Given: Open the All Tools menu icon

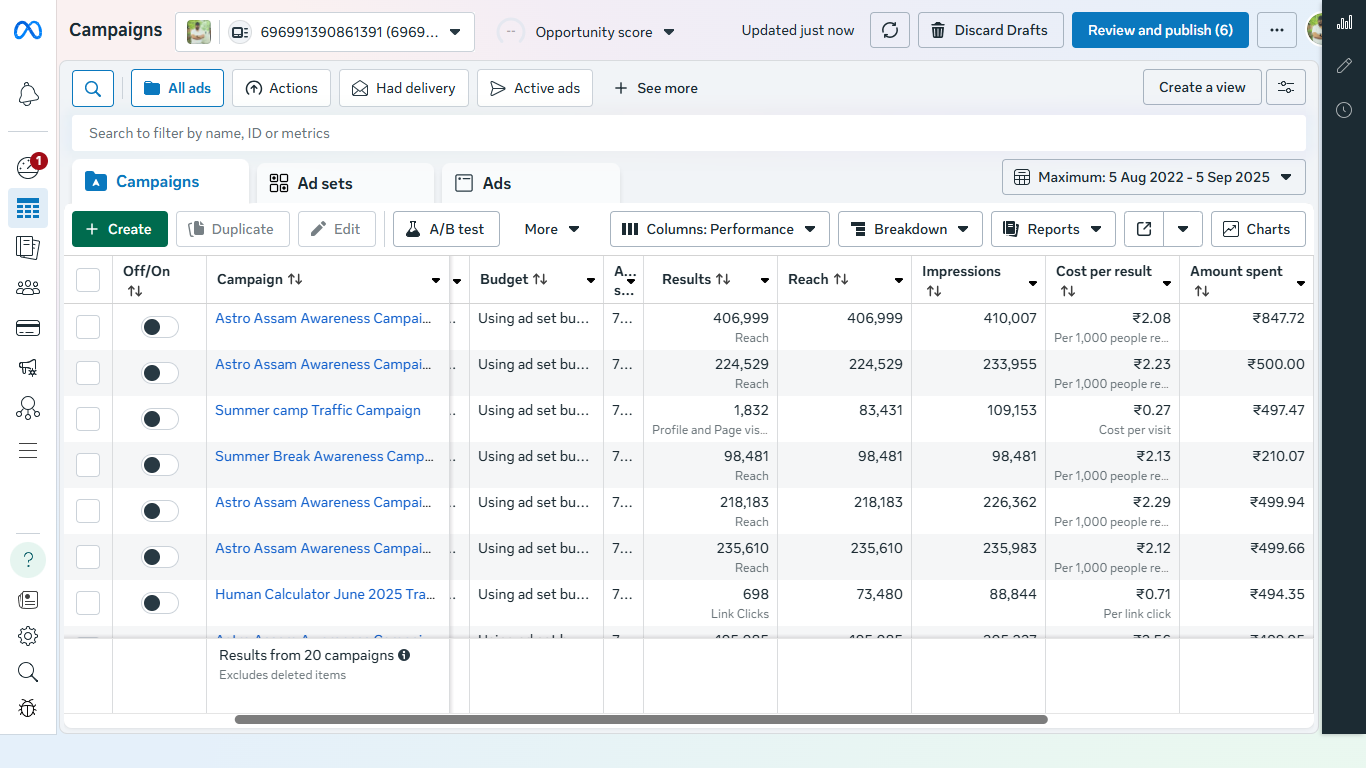Looking at the screenshot, I should click(27, 451).
